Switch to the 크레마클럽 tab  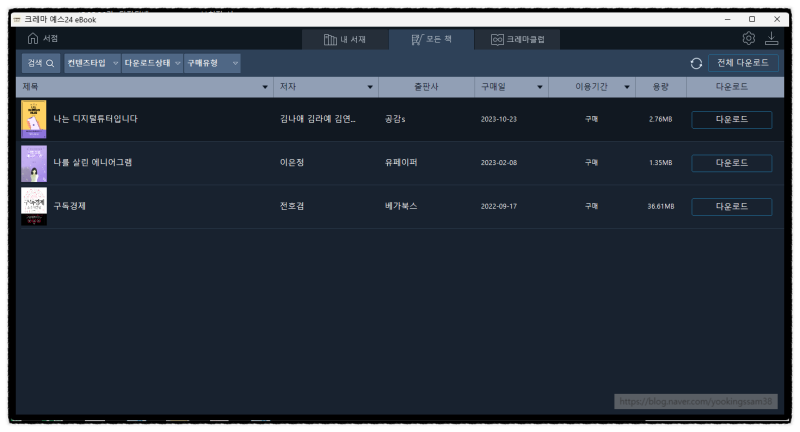518,39
